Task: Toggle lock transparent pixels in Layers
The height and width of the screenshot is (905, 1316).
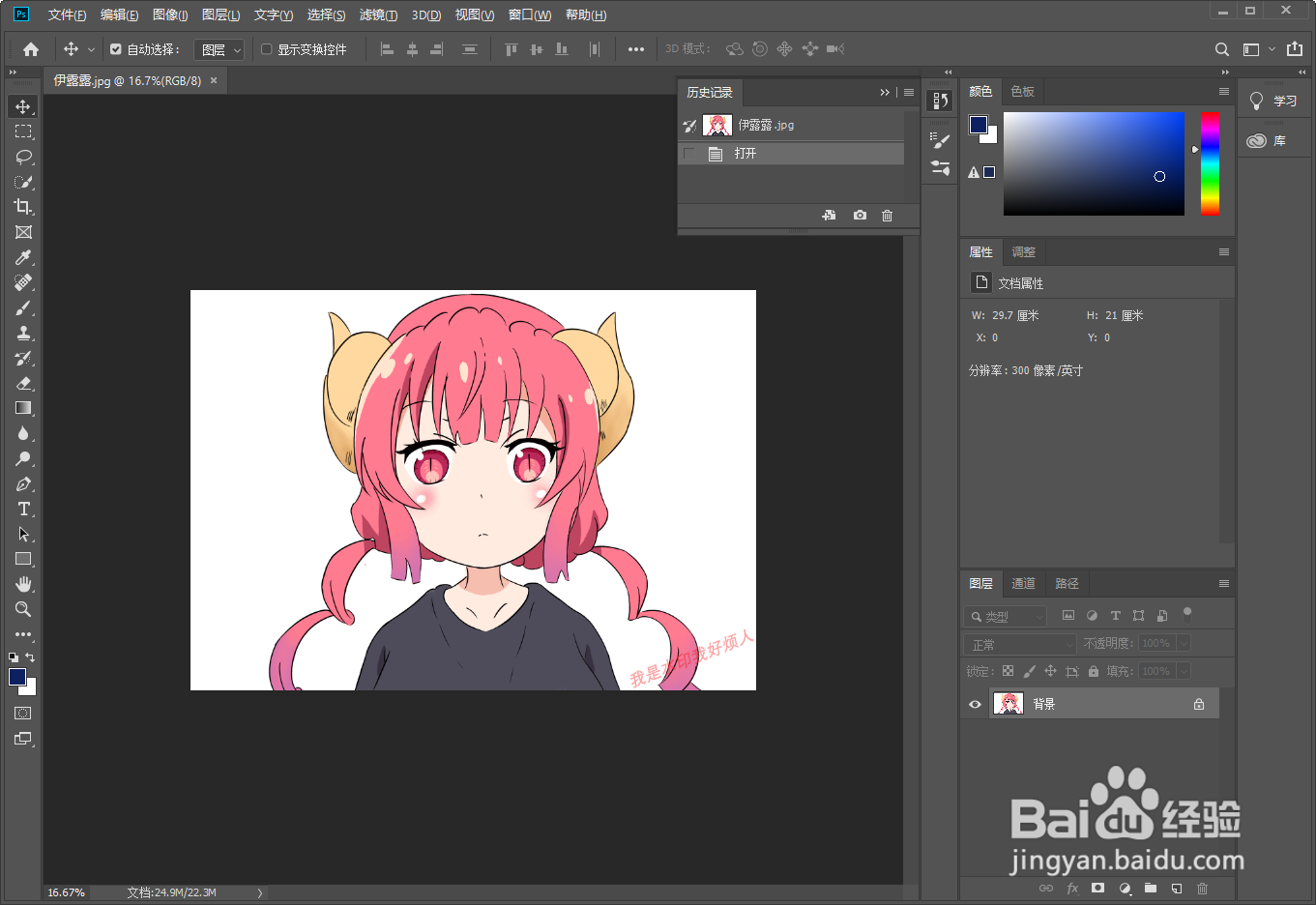Action: 1008,671
